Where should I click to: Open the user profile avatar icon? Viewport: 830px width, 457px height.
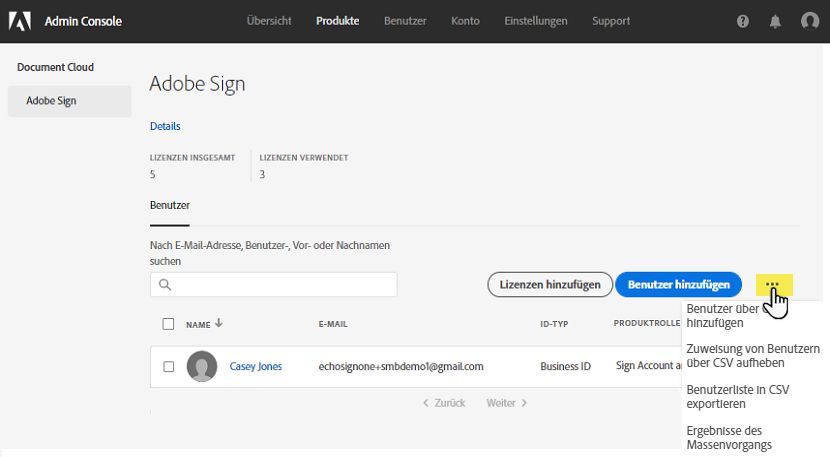[x=810, y=21]
